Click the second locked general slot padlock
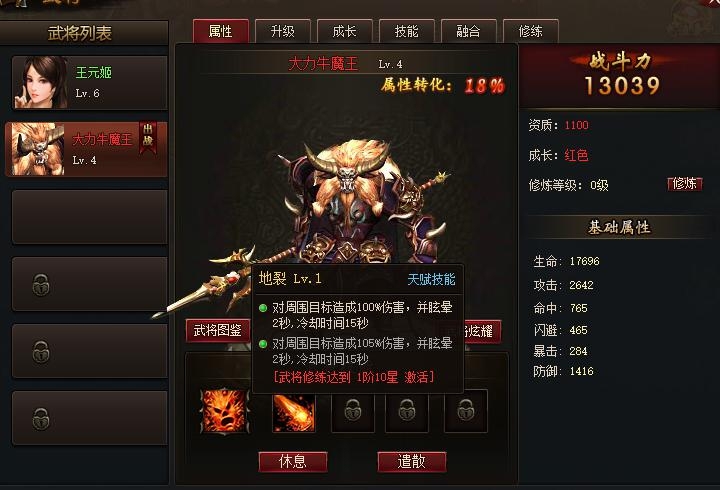Viewport: 720px width, 490px height. tap(41, 352)
